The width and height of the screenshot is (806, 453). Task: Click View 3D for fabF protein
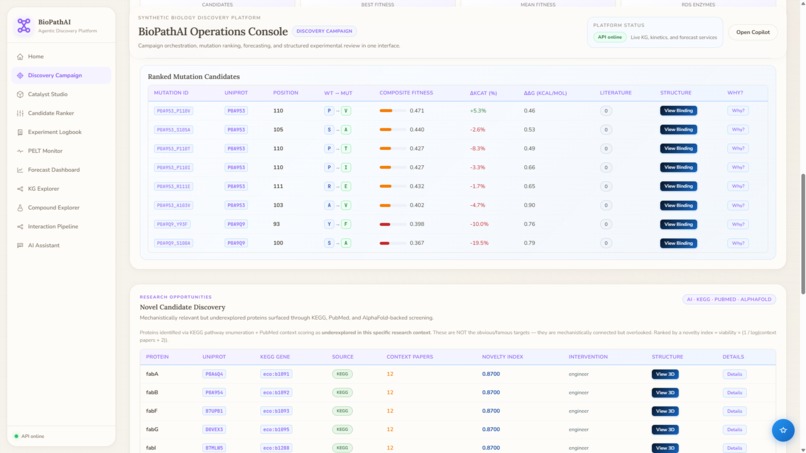coord(665,411)
